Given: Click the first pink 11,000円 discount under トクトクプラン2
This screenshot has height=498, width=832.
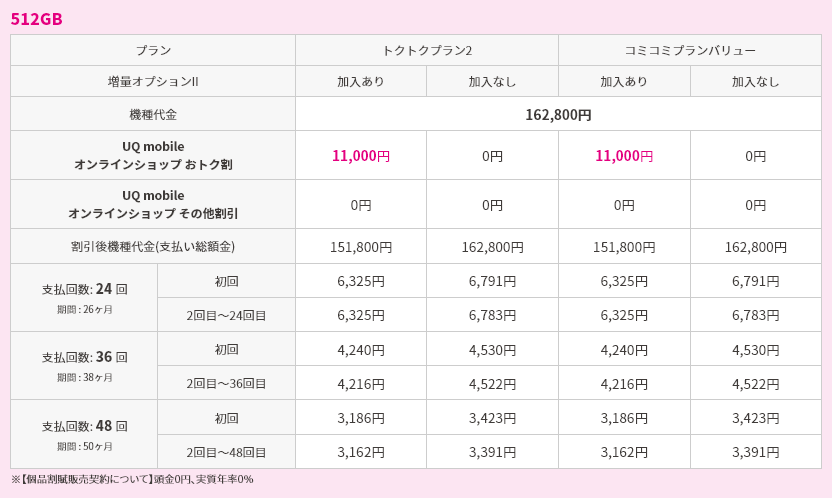Looking at the screenshot, I should click(x=361, y=155).
